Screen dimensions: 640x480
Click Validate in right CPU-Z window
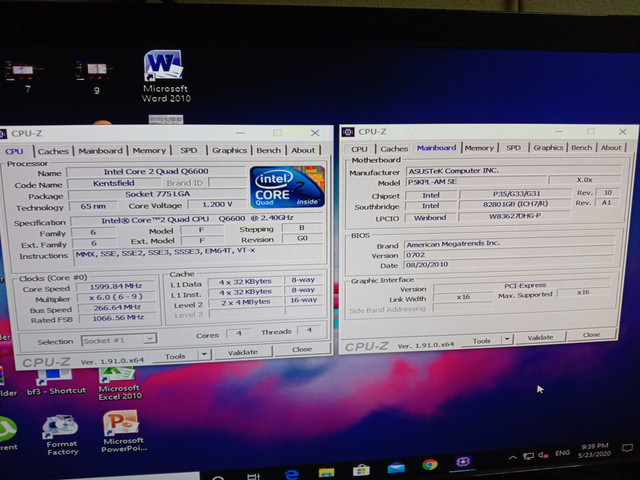[x=540, y=337]
